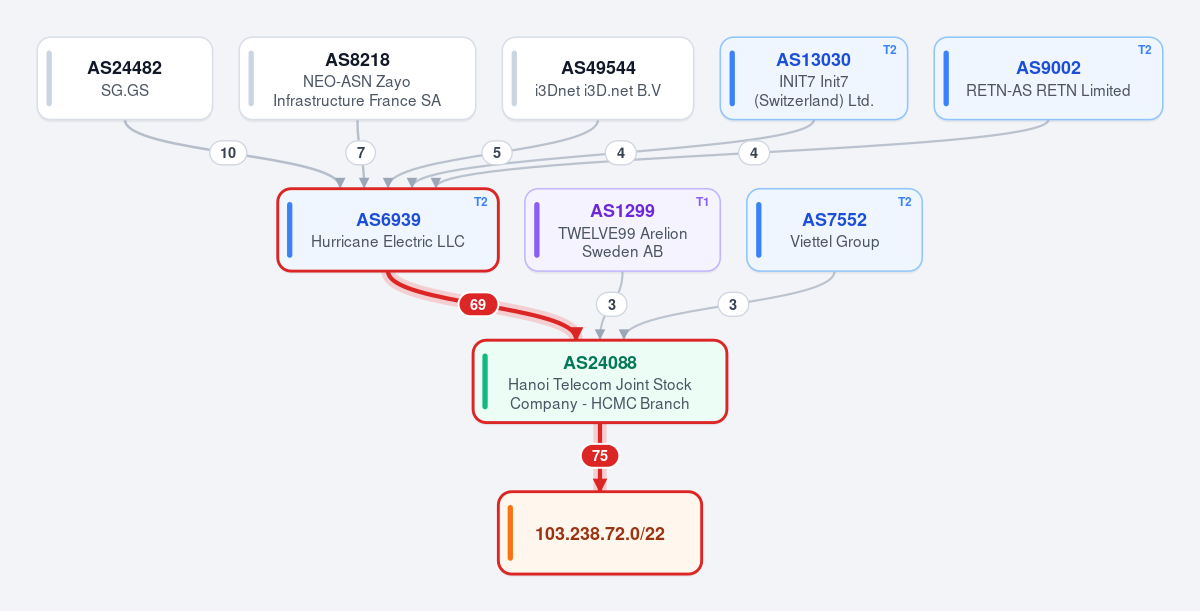Click the T2 tier badge on AS13030
This screenshot has height=611, width=1200.
[889, 50]
